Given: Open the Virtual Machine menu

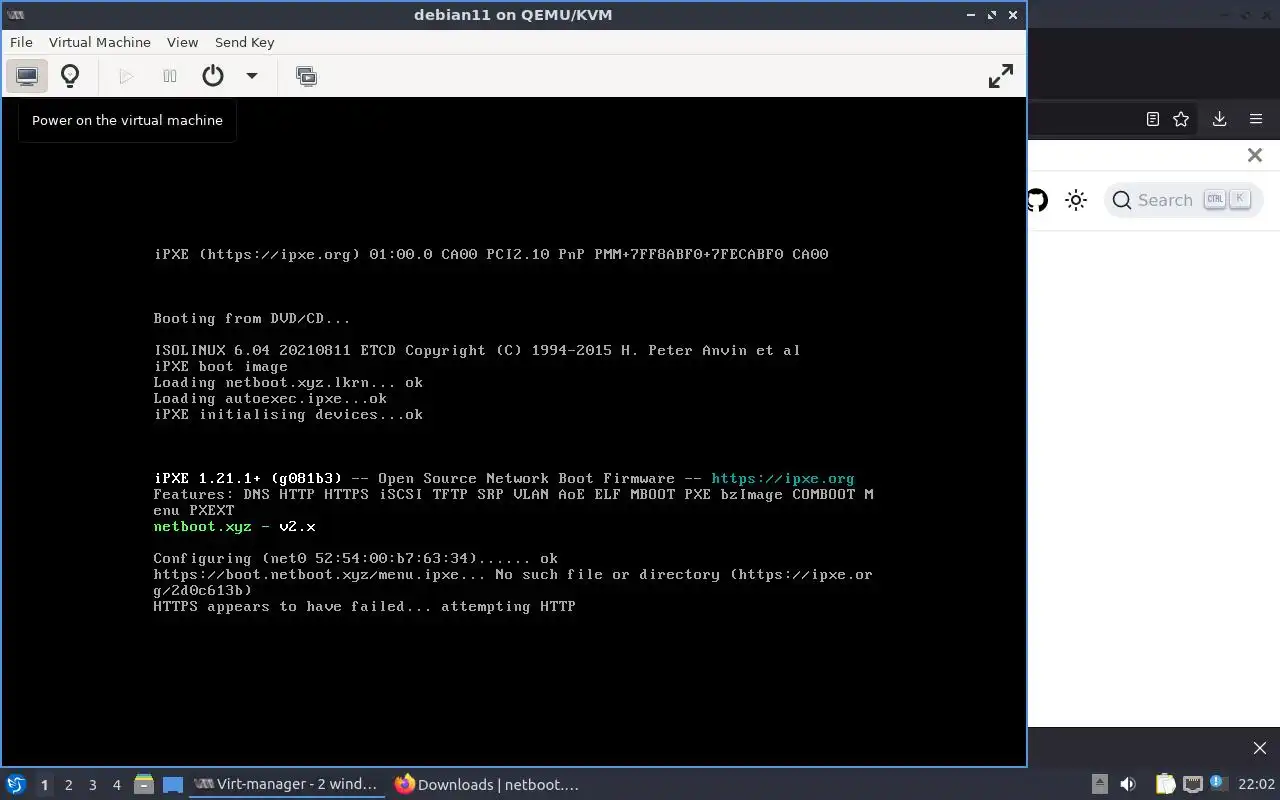Looking at the screenshot, I should coord(100,42).
